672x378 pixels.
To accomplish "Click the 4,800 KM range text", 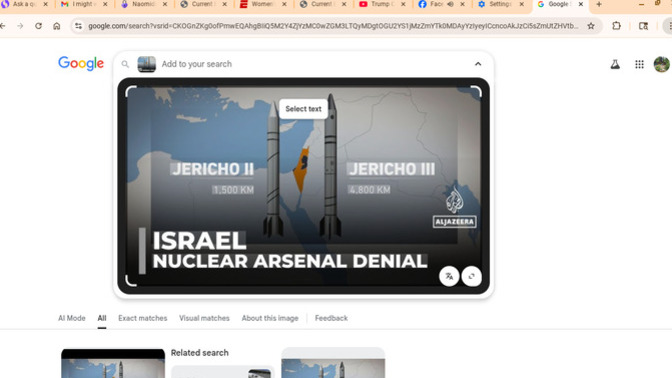I will (369, 190).
